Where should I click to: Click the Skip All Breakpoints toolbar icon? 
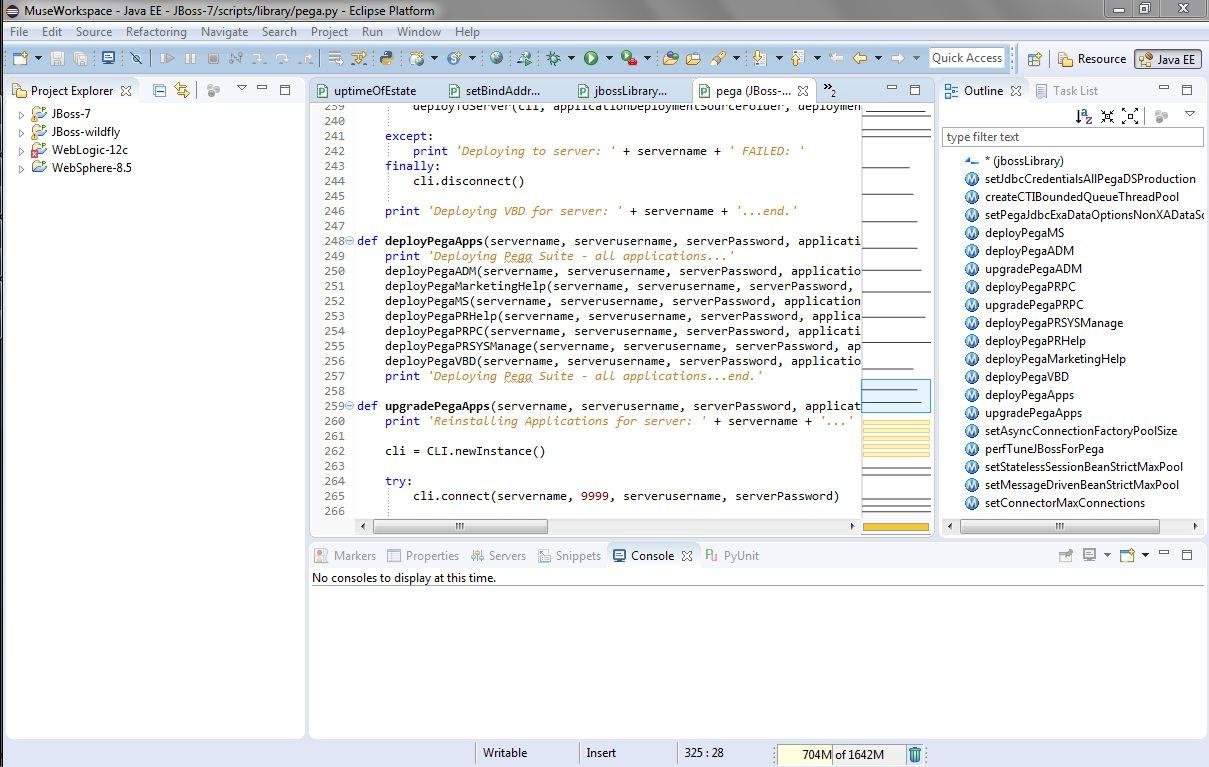137,57
